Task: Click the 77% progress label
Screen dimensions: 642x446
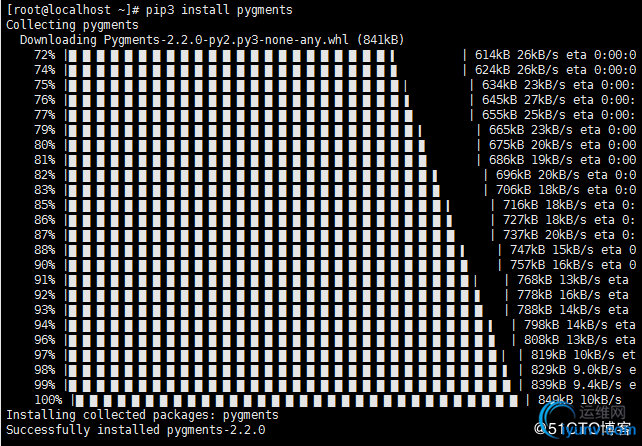Action: click(x=45, y=115)
